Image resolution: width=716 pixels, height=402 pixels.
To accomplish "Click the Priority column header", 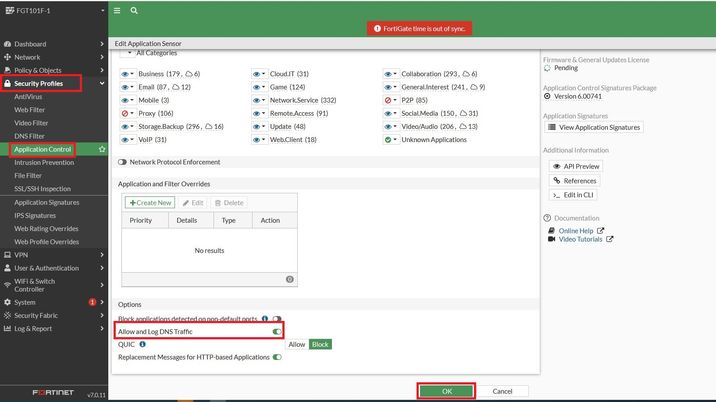I will (x=145, y=220).
